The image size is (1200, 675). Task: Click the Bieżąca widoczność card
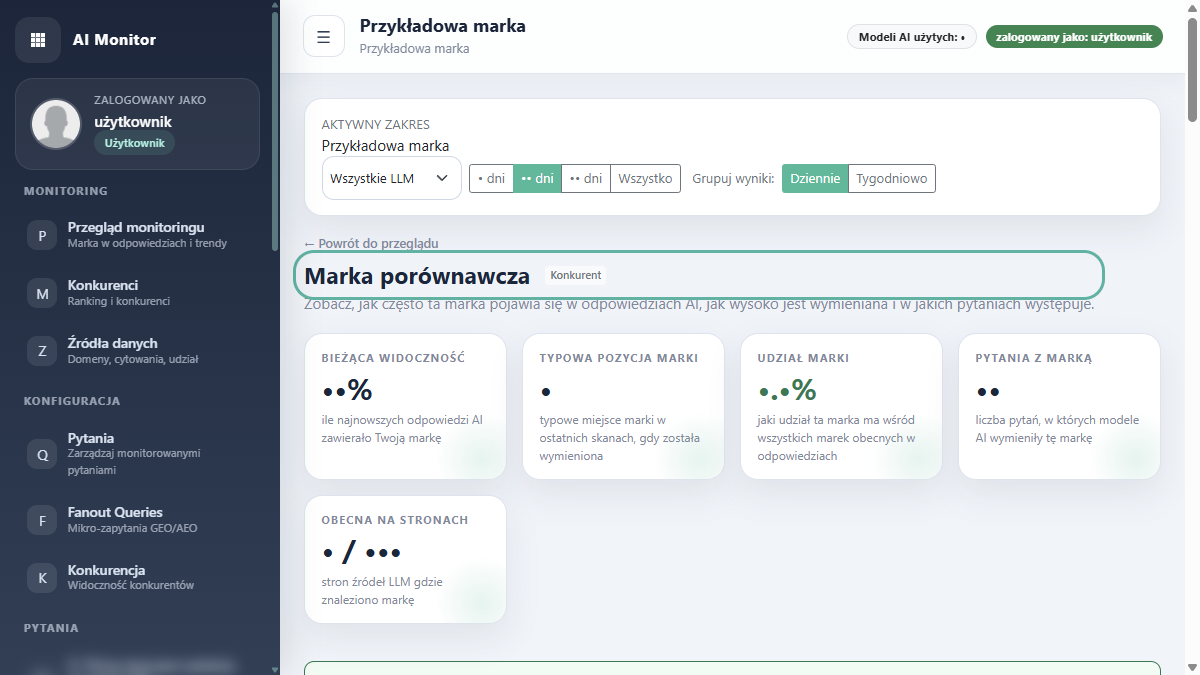(x=405, y=406)
